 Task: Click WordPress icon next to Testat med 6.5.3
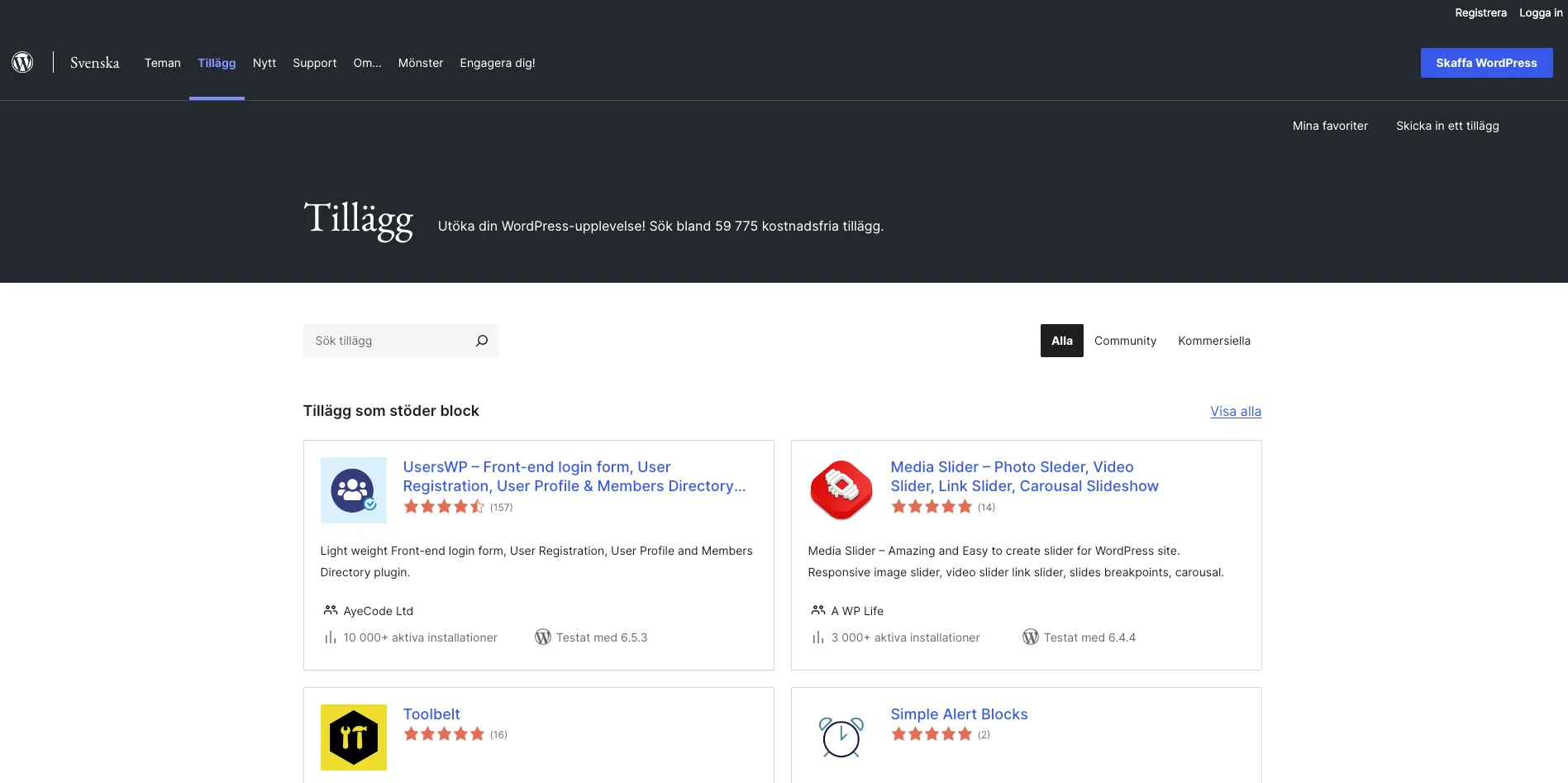542,637
